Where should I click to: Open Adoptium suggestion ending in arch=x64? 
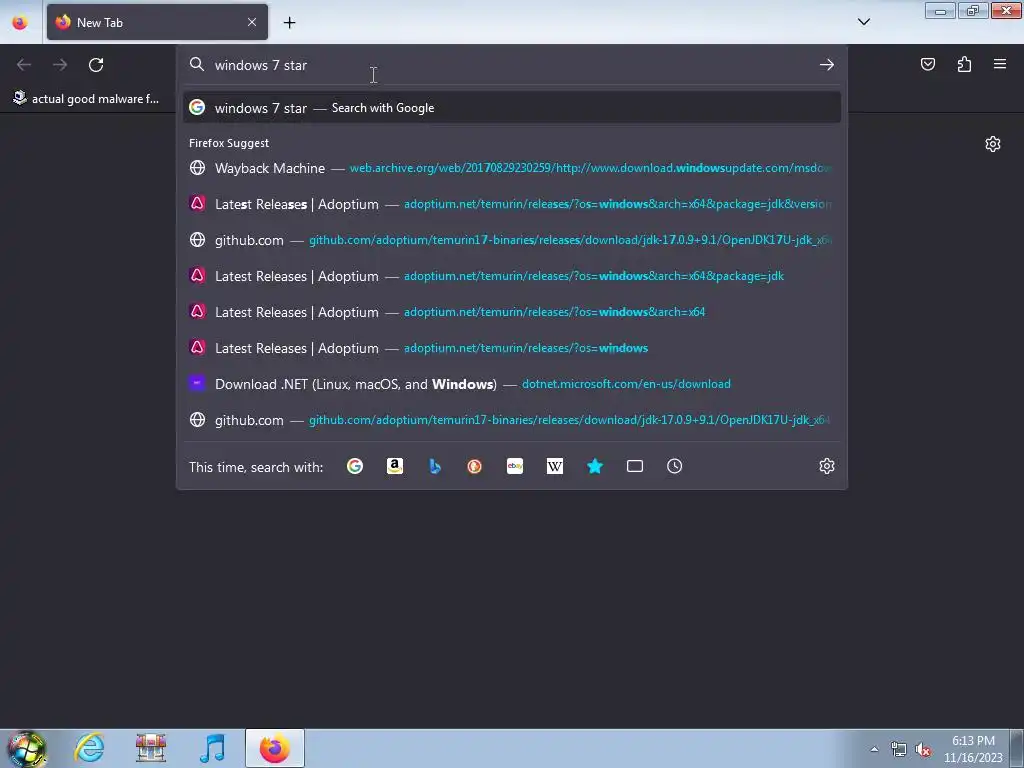512,312
